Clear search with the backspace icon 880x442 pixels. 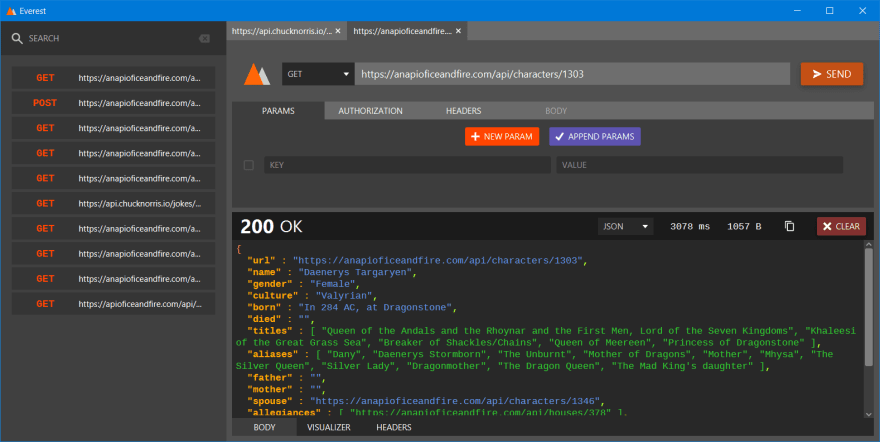click(x=204, y=38)
